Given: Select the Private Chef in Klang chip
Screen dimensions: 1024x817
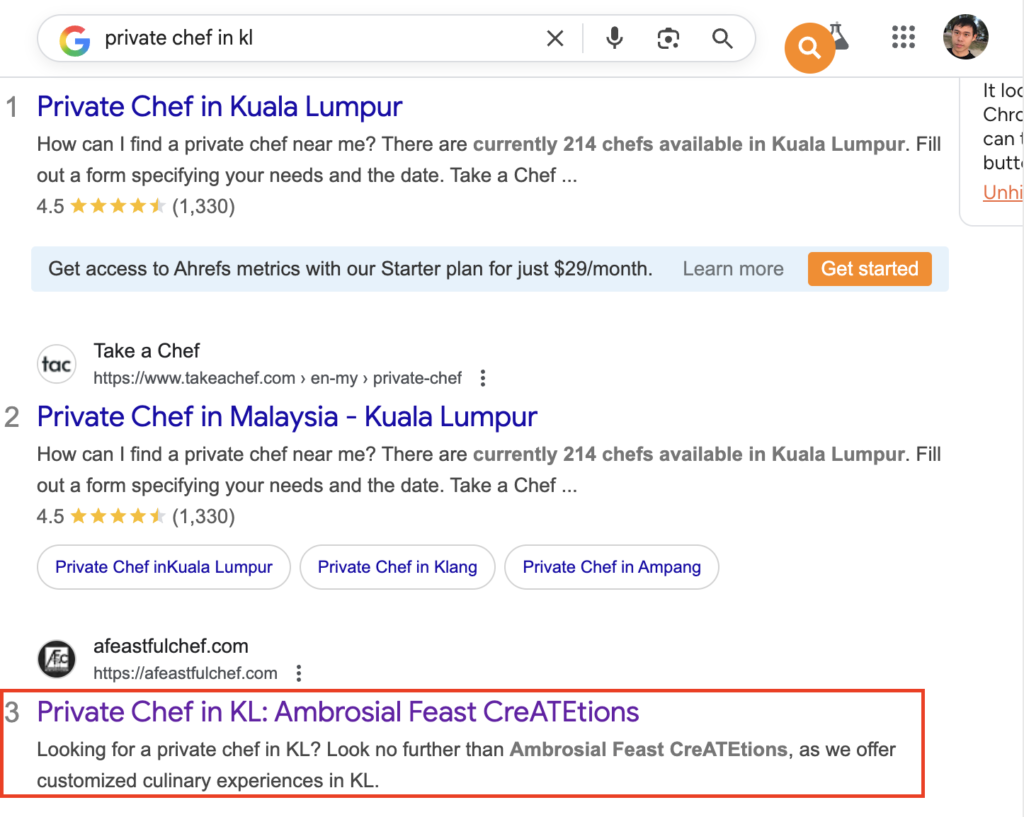Looking at the screenshot, I should tap(397, 567).
